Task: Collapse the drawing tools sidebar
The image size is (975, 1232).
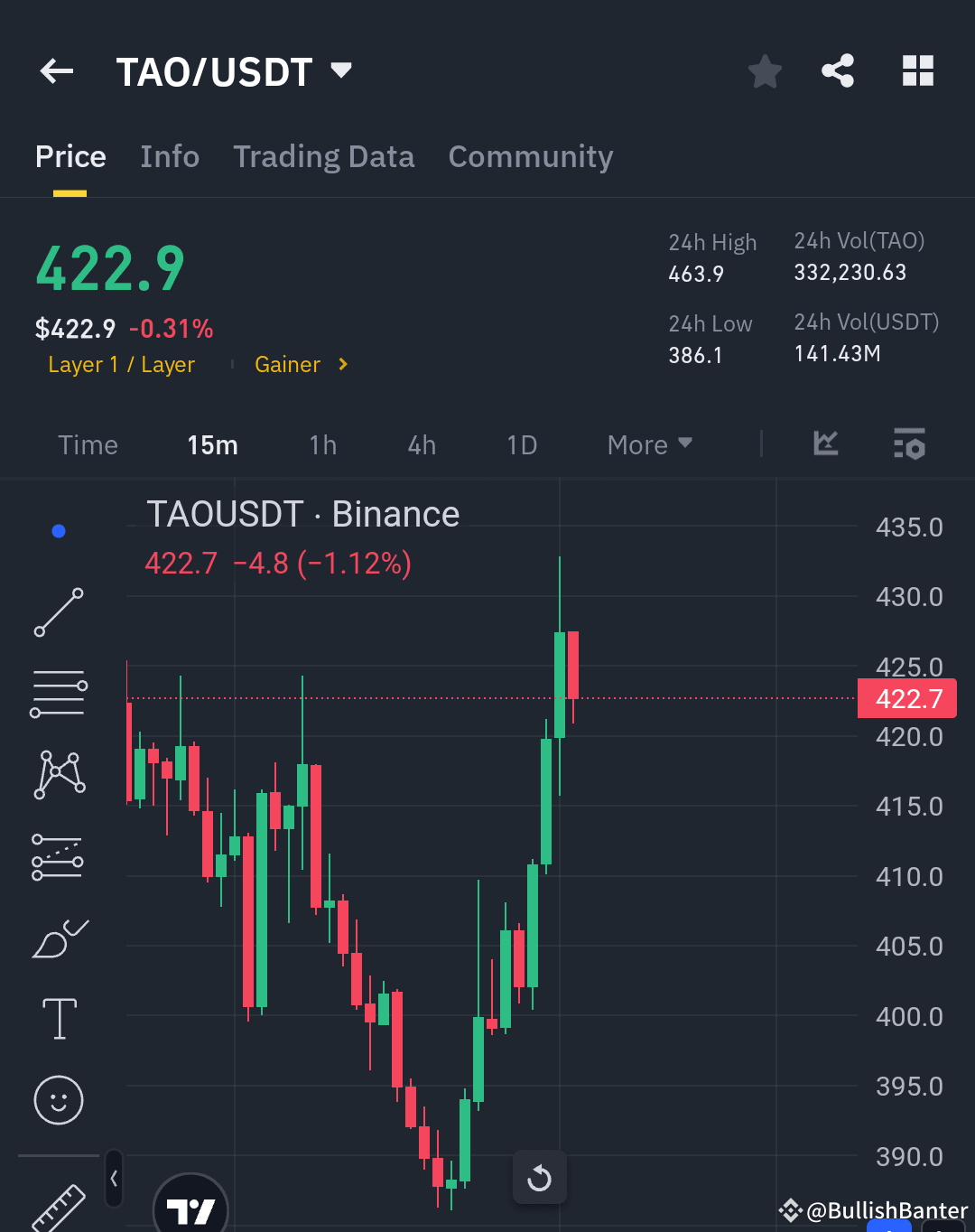Action: pos(112,1180)
